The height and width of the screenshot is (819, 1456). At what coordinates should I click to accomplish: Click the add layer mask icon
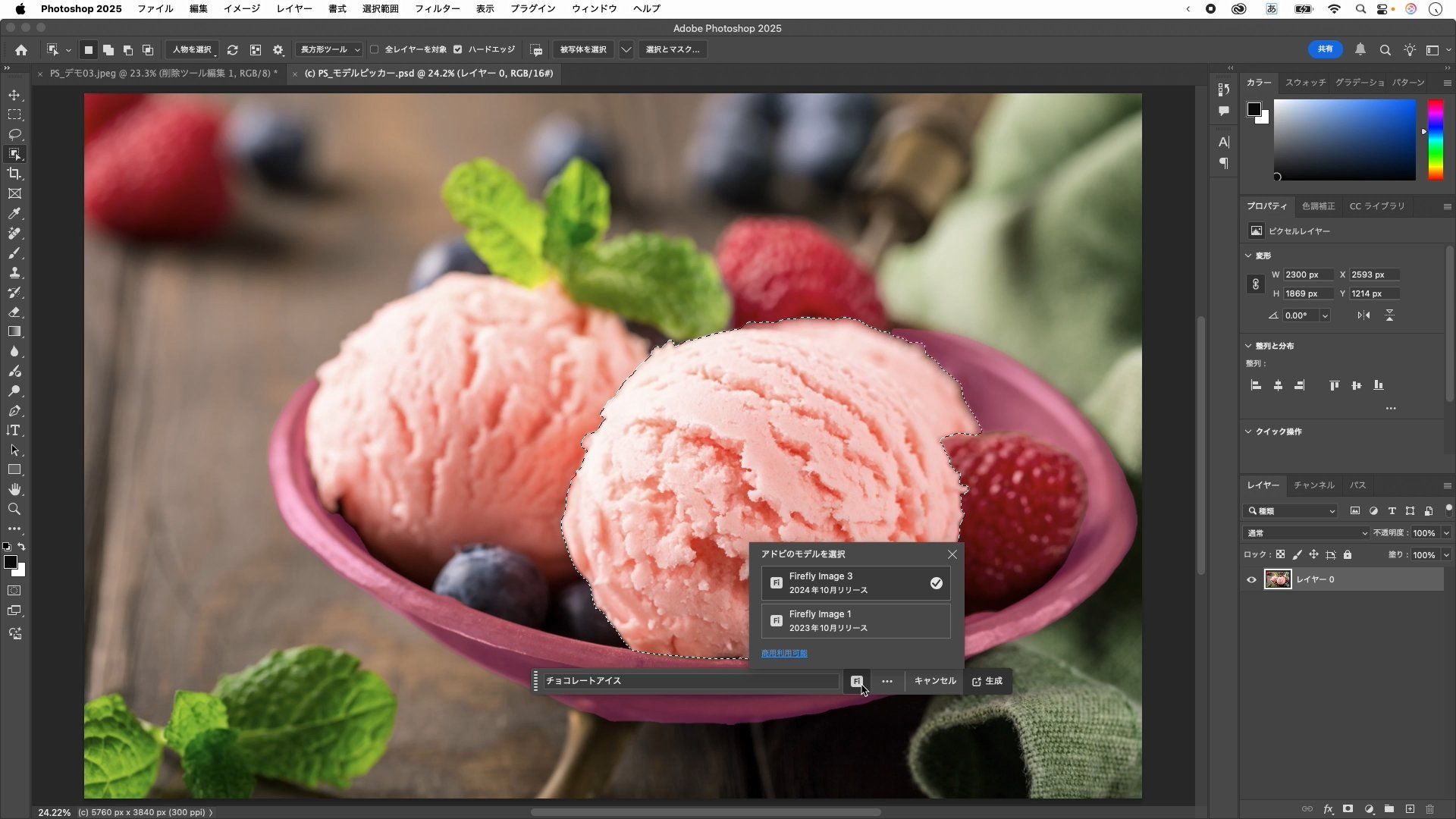coord(1348,809)
